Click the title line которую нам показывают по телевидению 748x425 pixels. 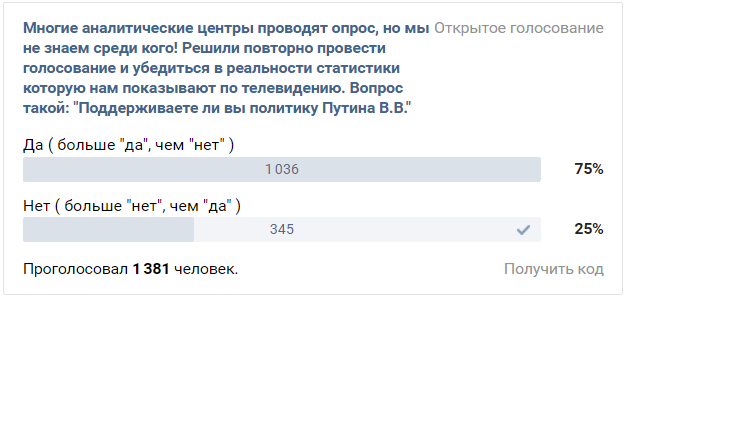213,88
